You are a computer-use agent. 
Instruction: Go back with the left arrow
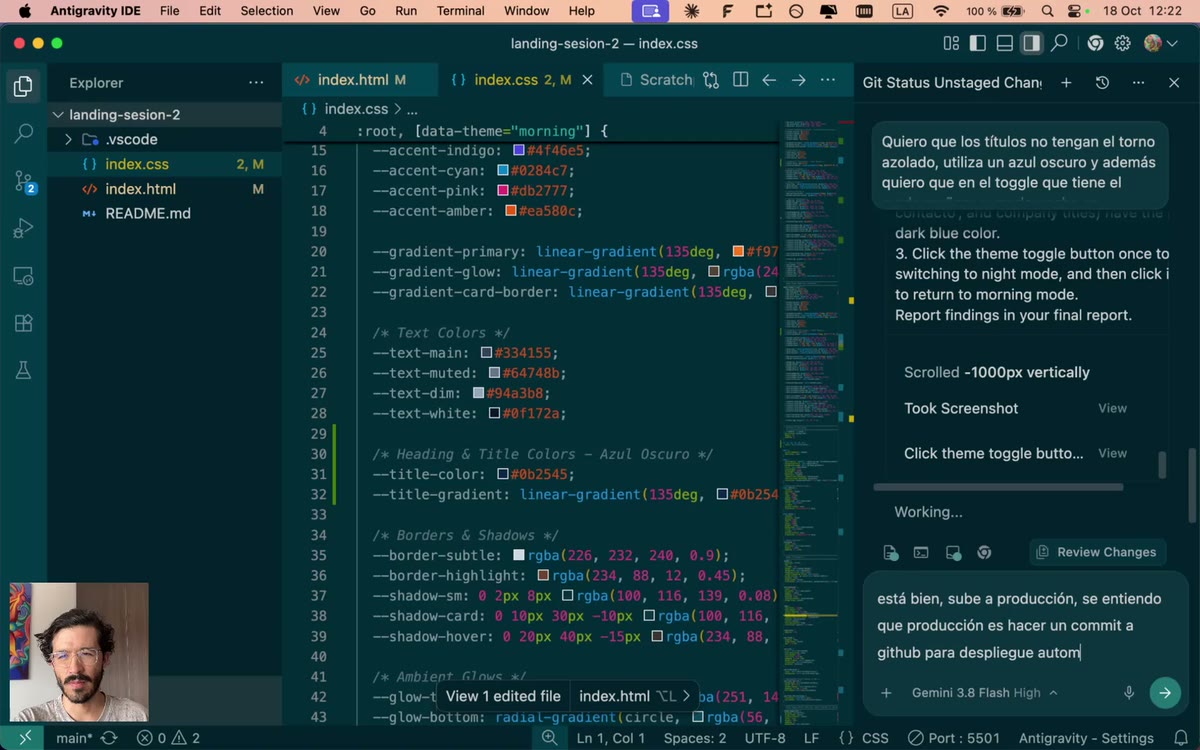pyautogui.click(x=769, y=80)
